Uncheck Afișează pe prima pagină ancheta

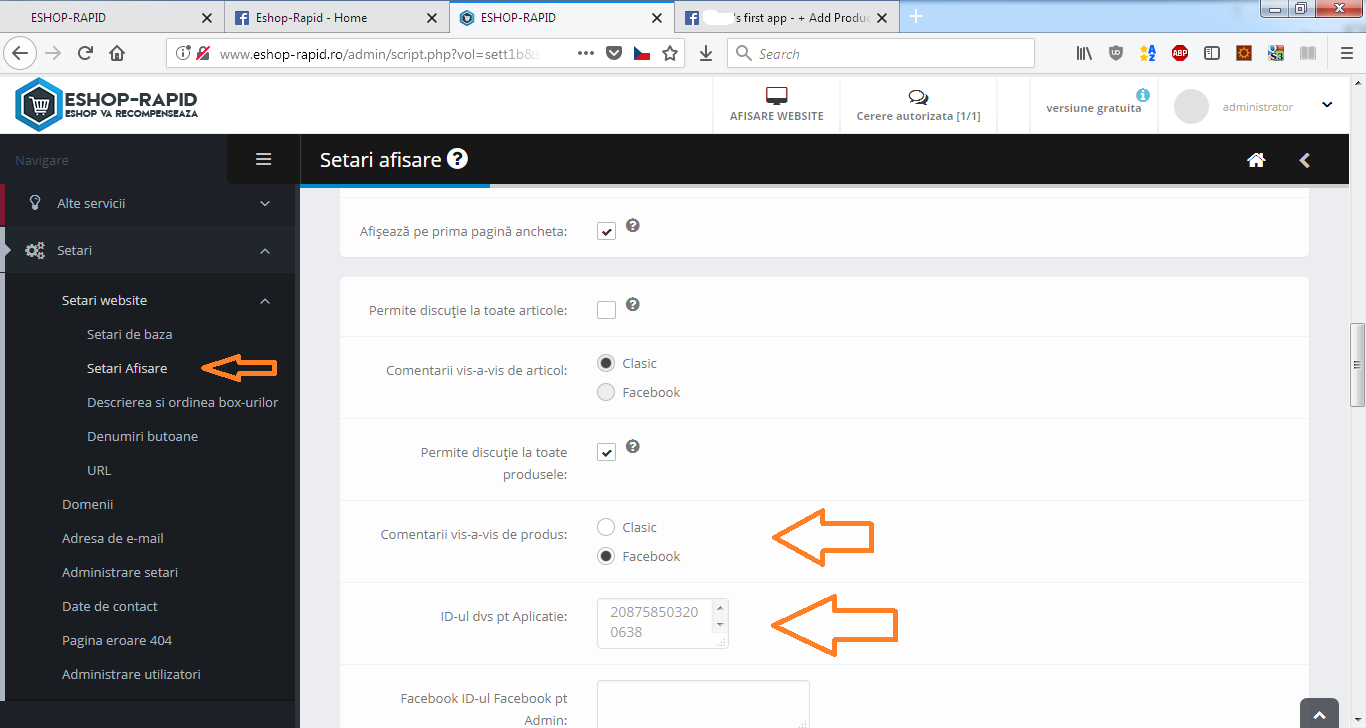pyautogui.click(x=606, y=231)
